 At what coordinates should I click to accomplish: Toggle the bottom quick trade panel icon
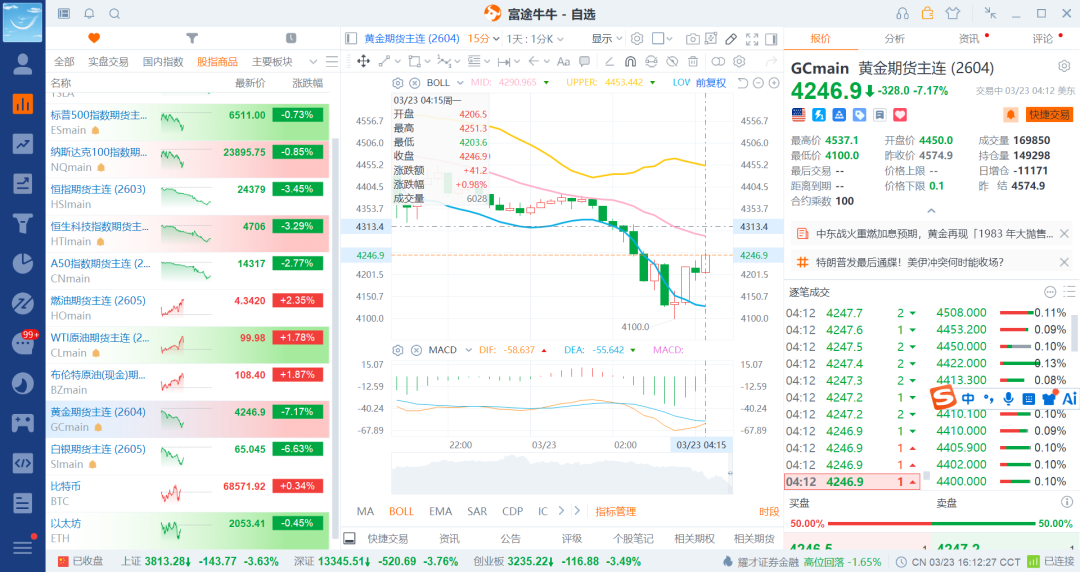pyautogui.click(x=349, y=538)
